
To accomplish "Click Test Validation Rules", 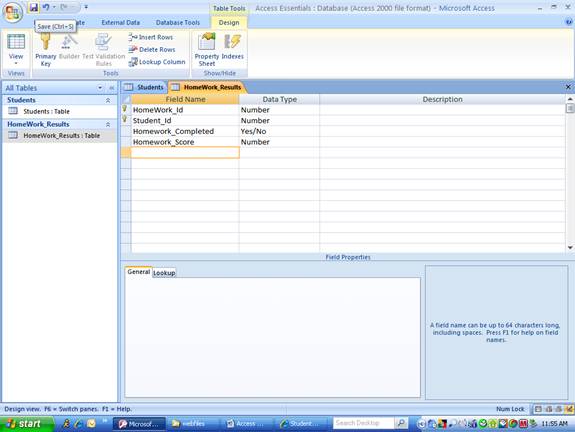I will pos(104,50).
